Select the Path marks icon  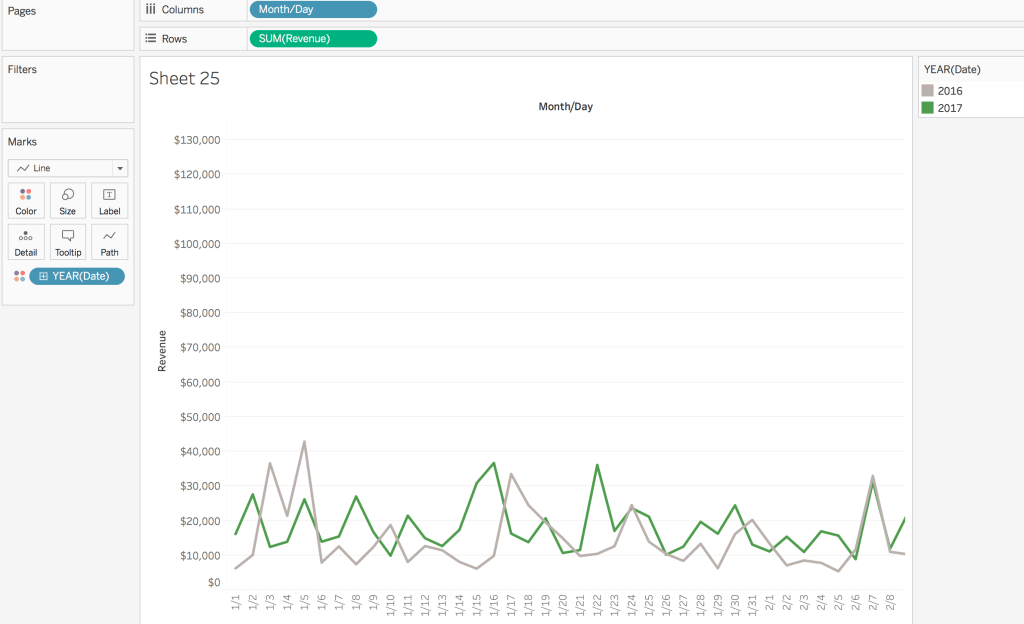109,241
